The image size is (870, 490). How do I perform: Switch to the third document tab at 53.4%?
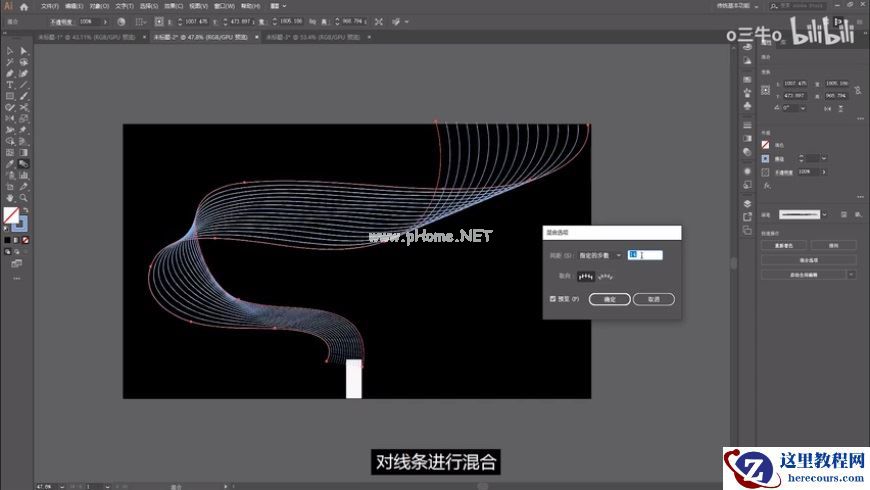(x=312, y=37)
